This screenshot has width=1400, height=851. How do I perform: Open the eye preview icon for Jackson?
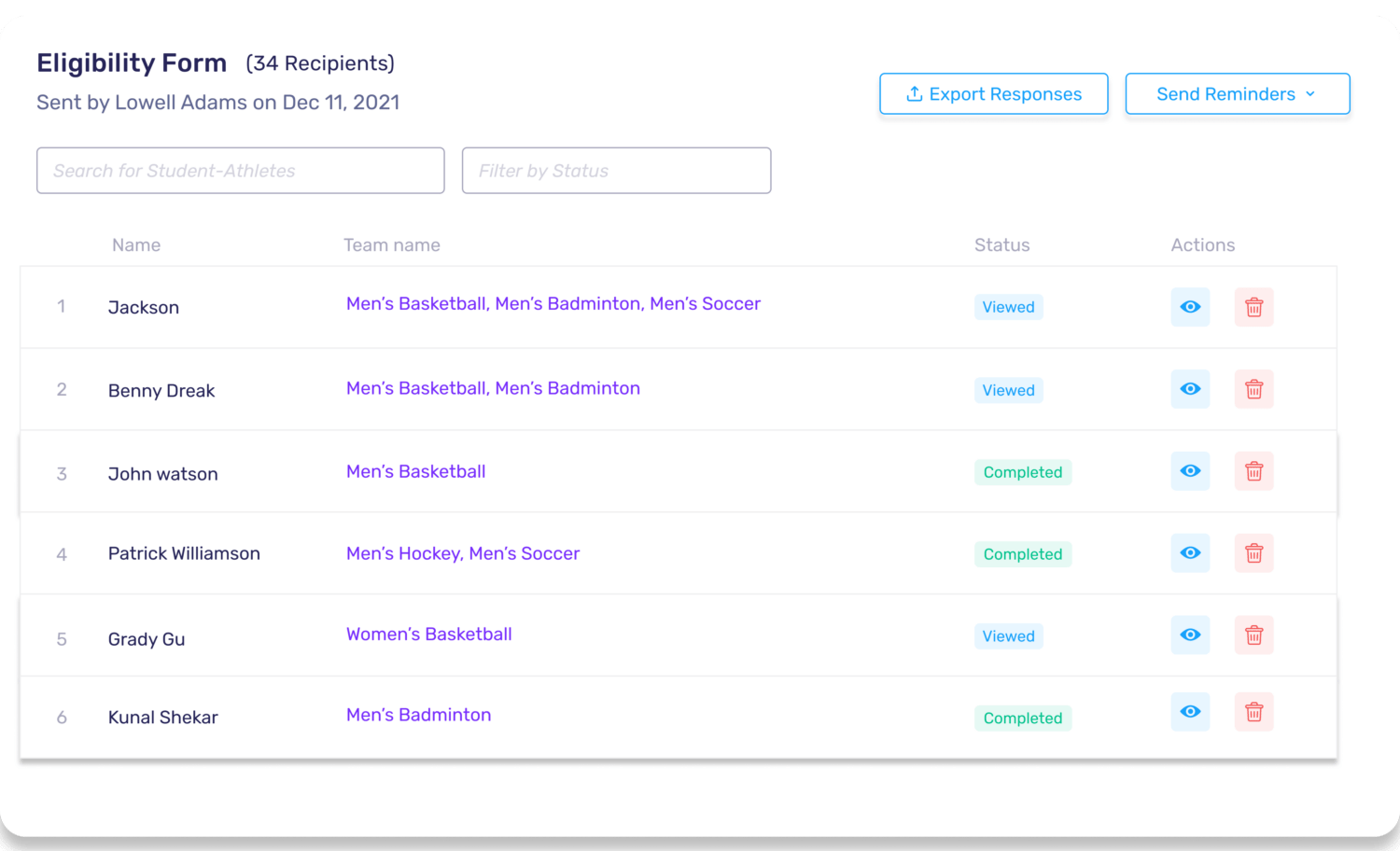[1190, 307]
